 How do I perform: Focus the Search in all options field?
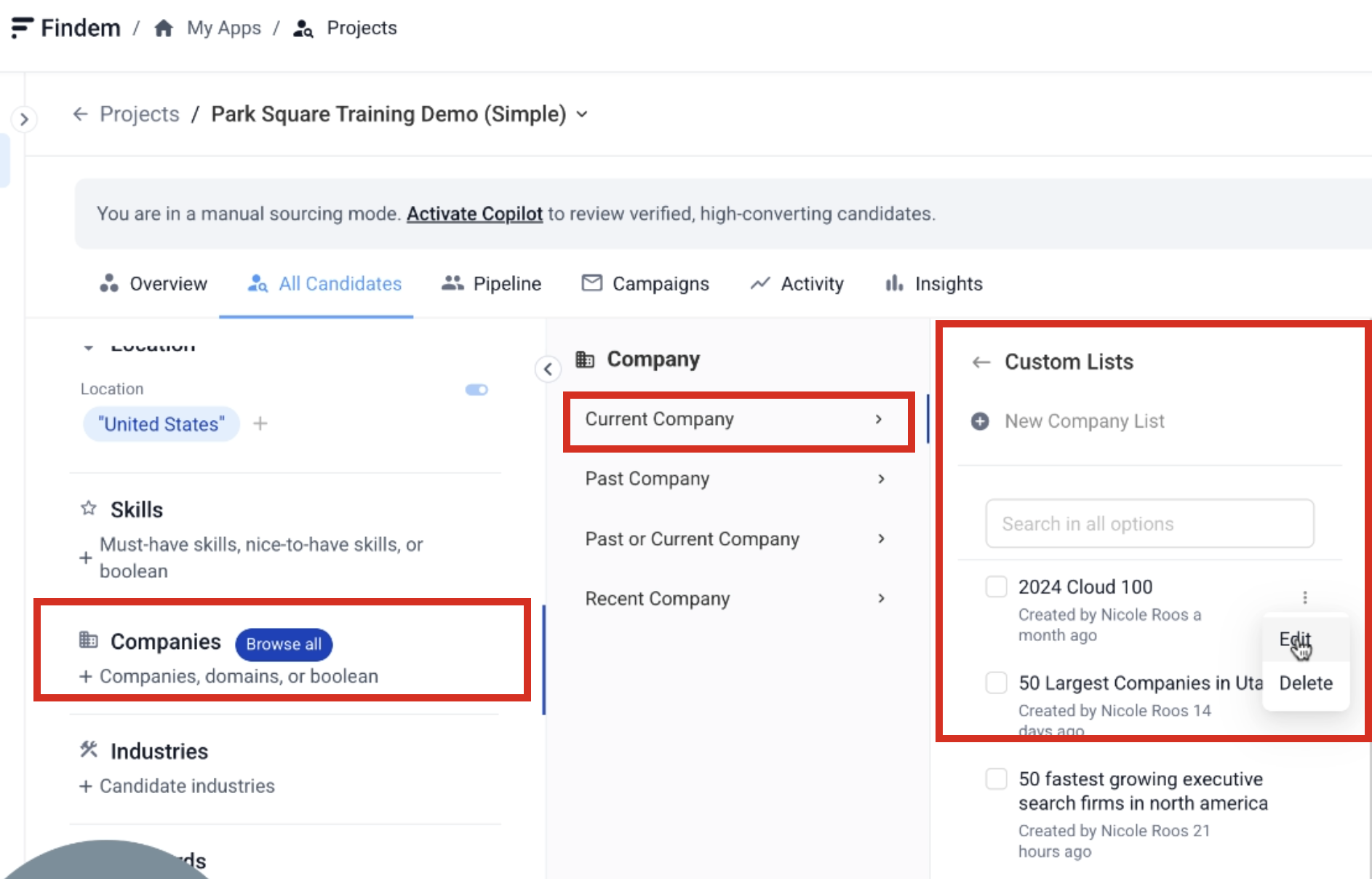point(1149,523)
